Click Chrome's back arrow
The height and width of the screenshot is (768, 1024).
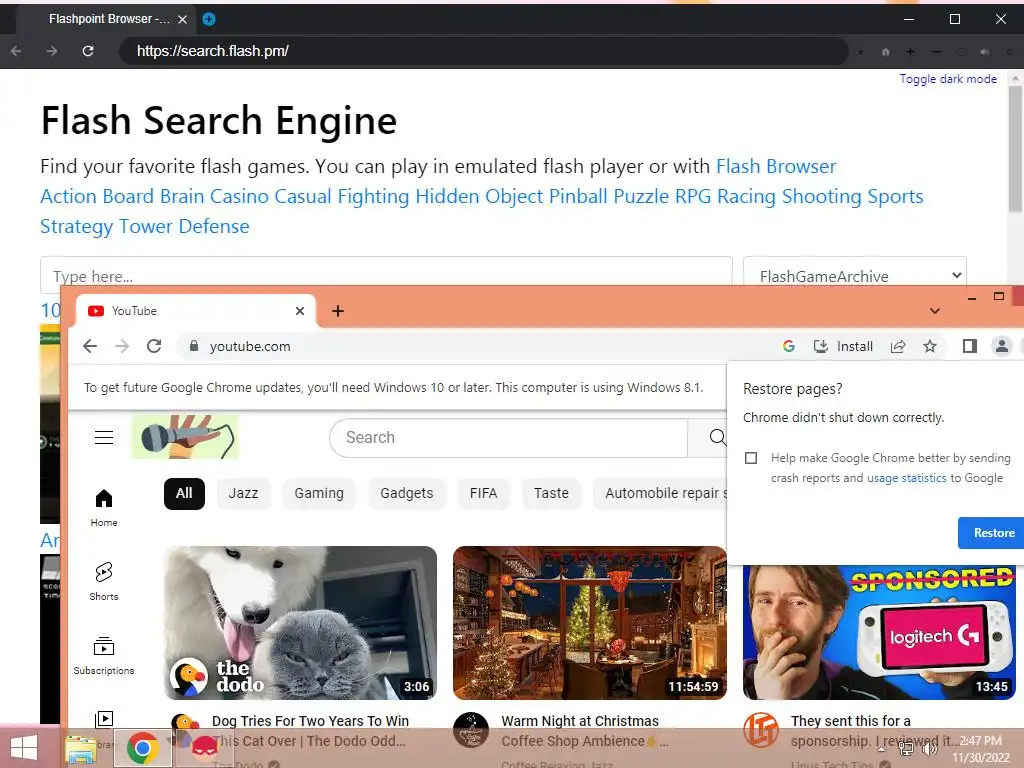tap(90, 346)
